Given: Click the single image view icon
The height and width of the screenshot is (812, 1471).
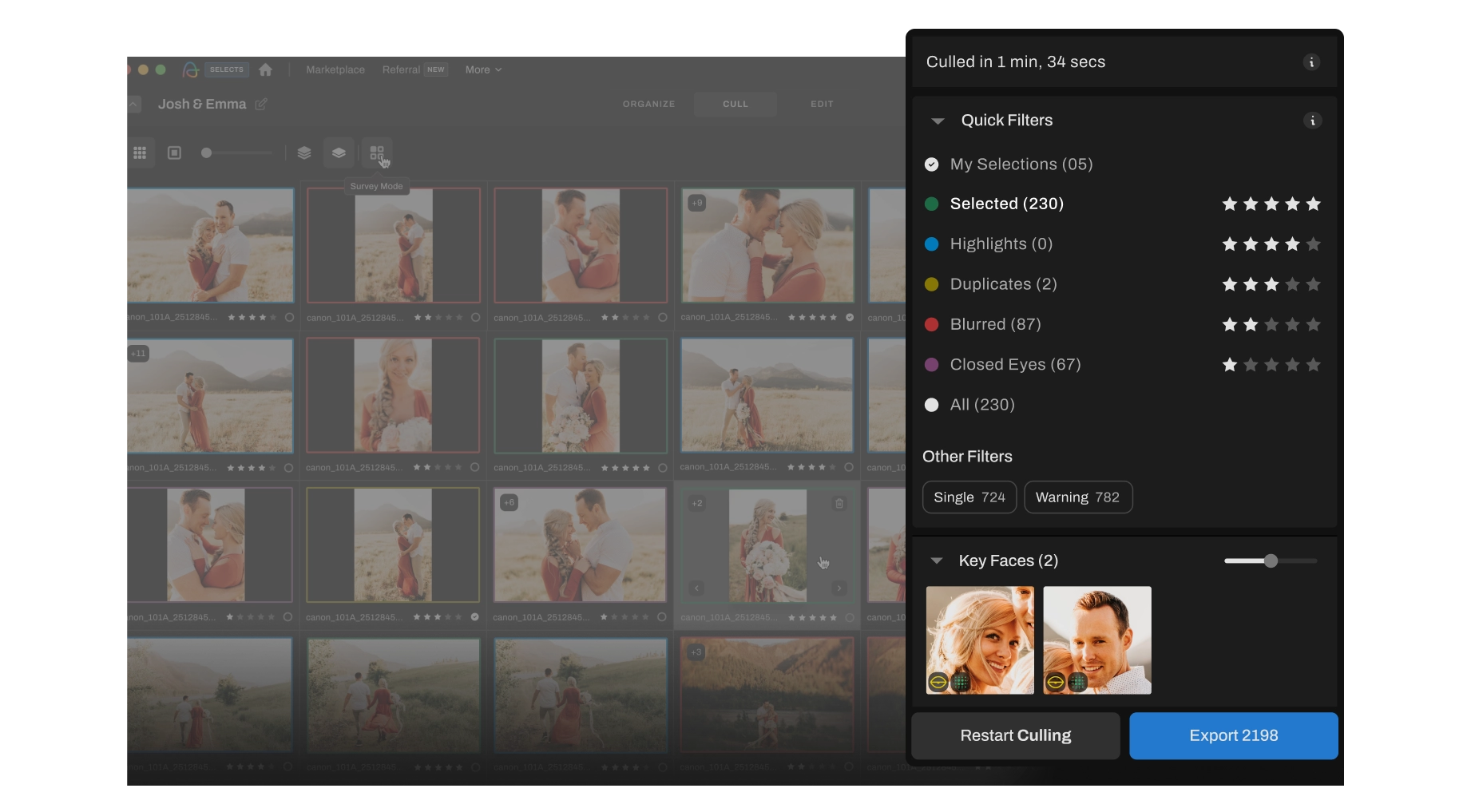Looking at the screenshot, I should pyautogui.click(x=174, y=152).
